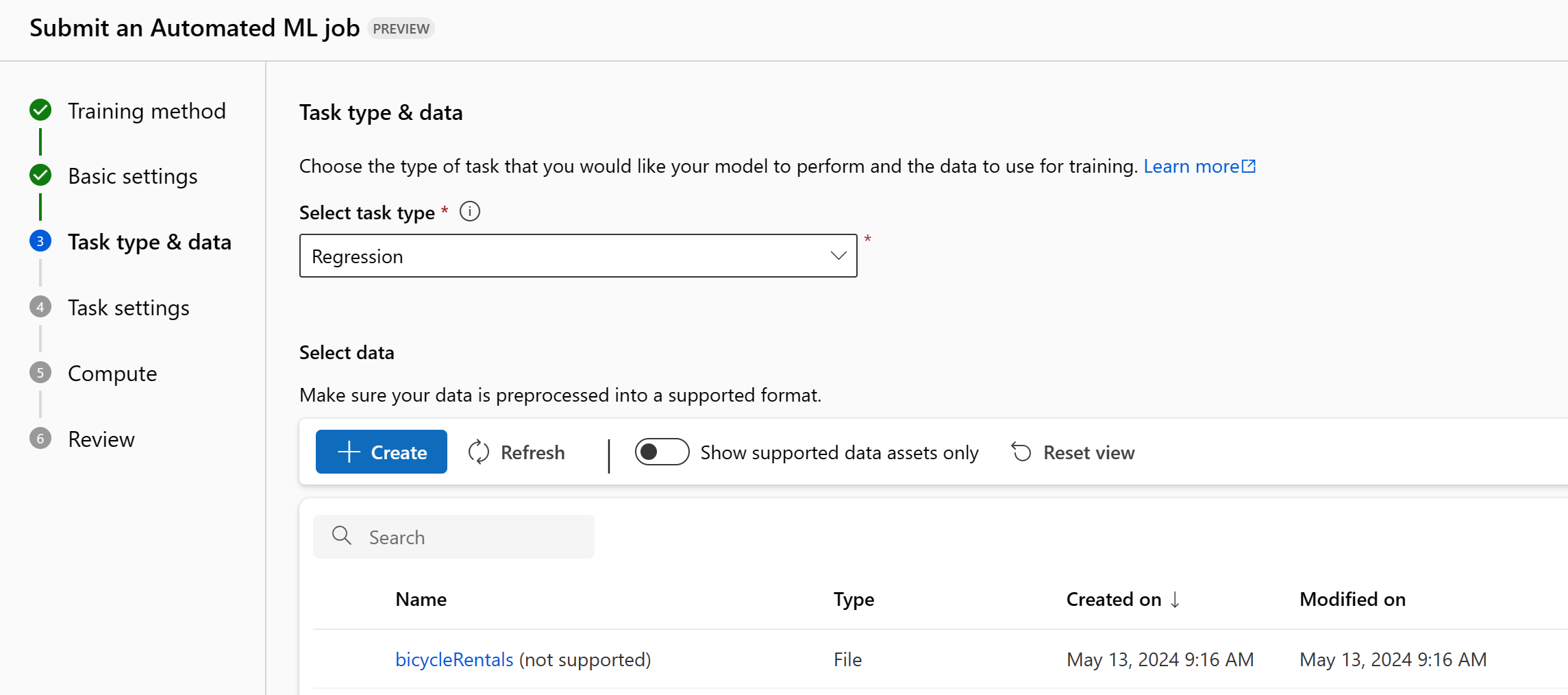
Task: Toggle Show supported data assets only
Action: tap(662, 452)
